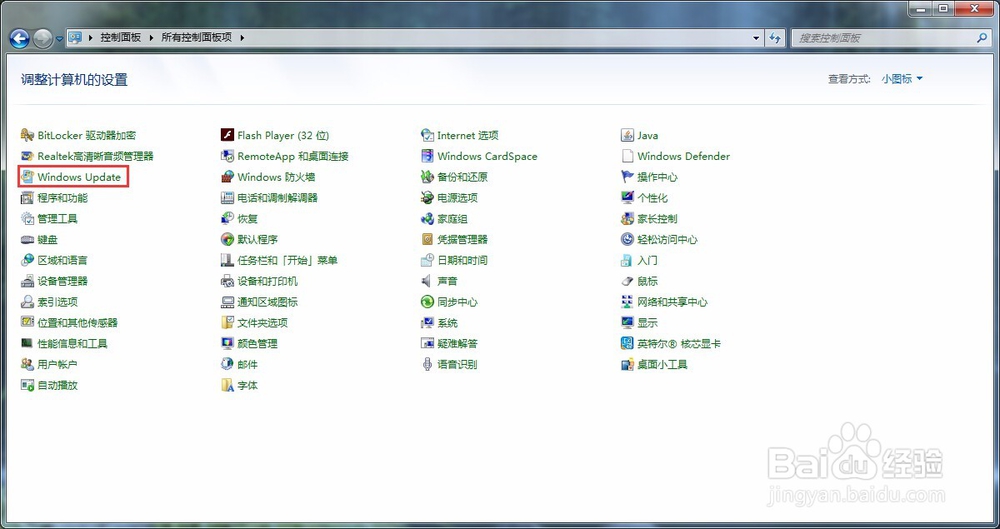
Task: Open the 颜色管理 link
Action: click(257, 343)
